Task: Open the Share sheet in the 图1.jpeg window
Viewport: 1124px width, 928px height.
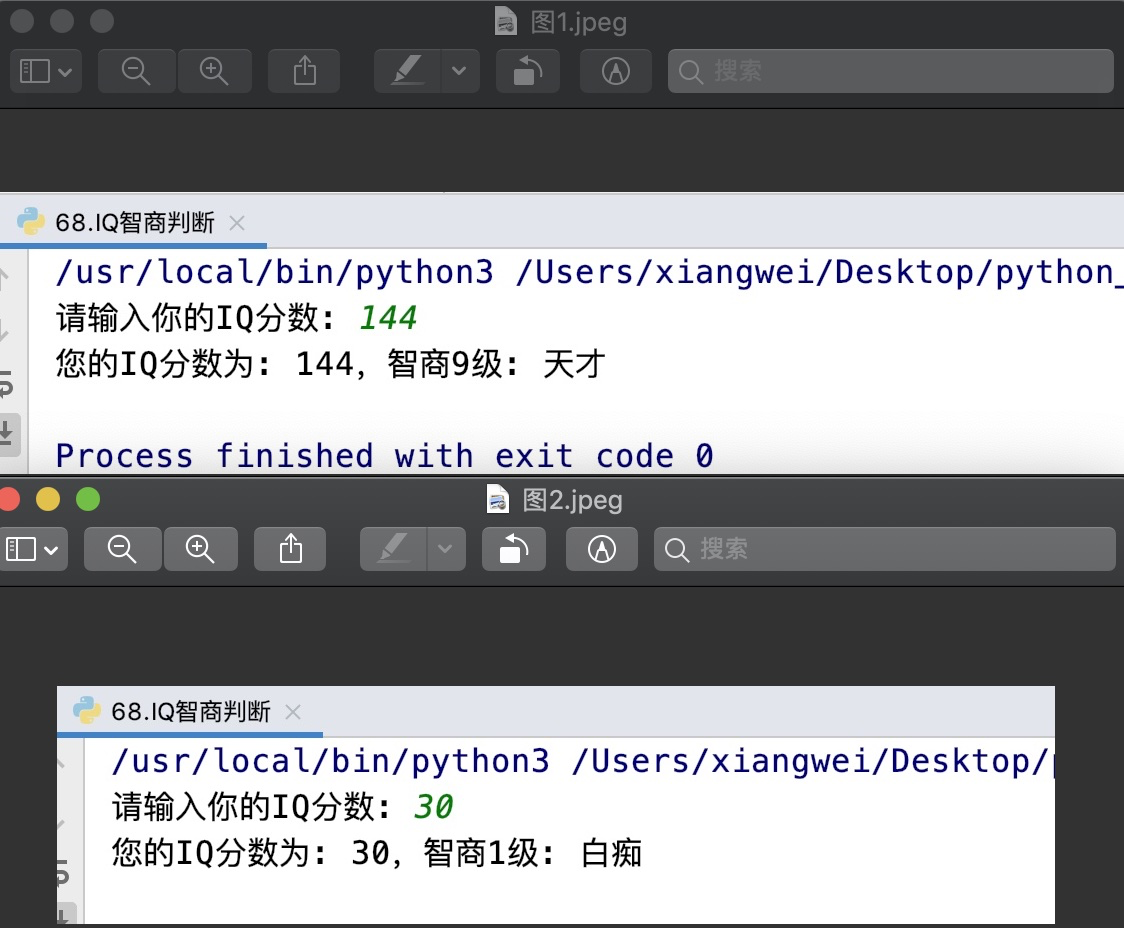Action: click(303, 70)
